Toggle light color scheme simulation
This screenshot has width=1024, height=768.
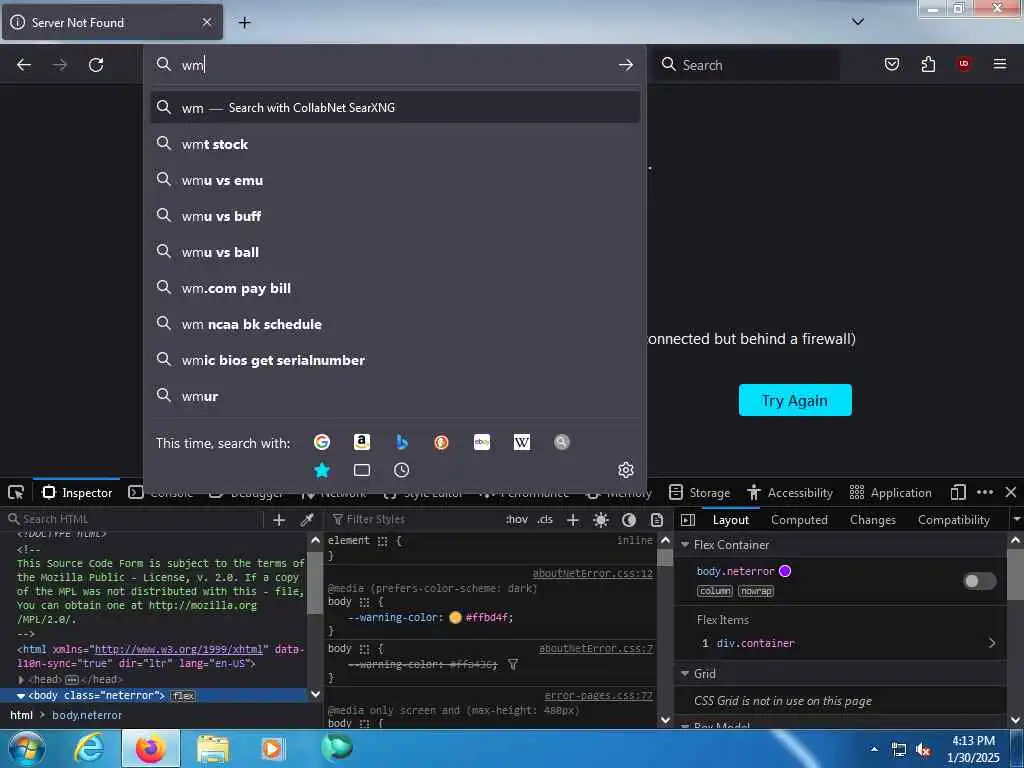tap(601, 520)
